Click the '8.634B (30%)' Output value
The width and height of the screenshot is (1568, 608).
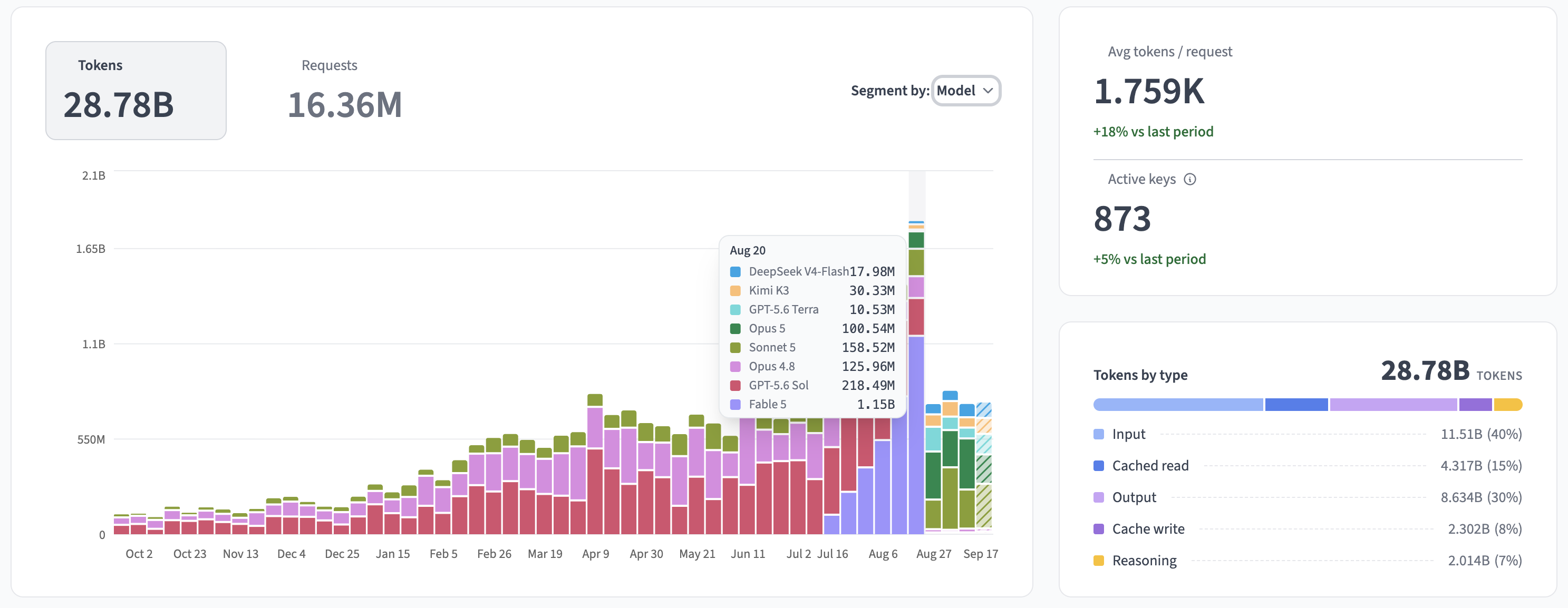tap(1481, 497)
